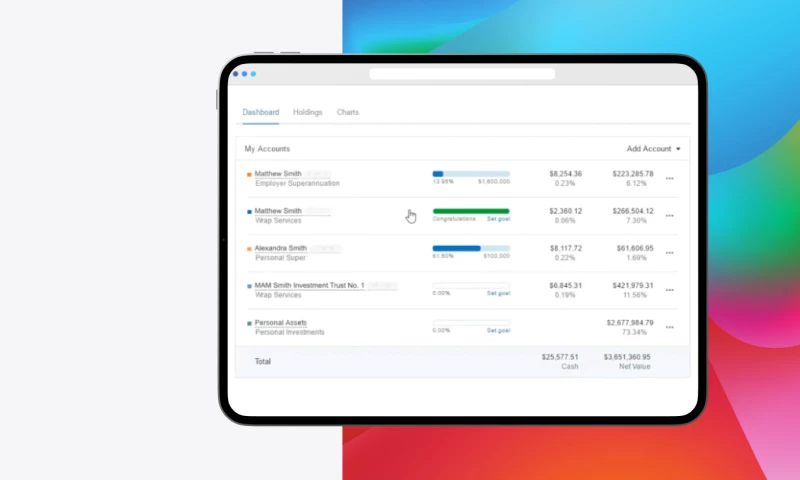Click the $266,504.12 net value

coord(633,211)
